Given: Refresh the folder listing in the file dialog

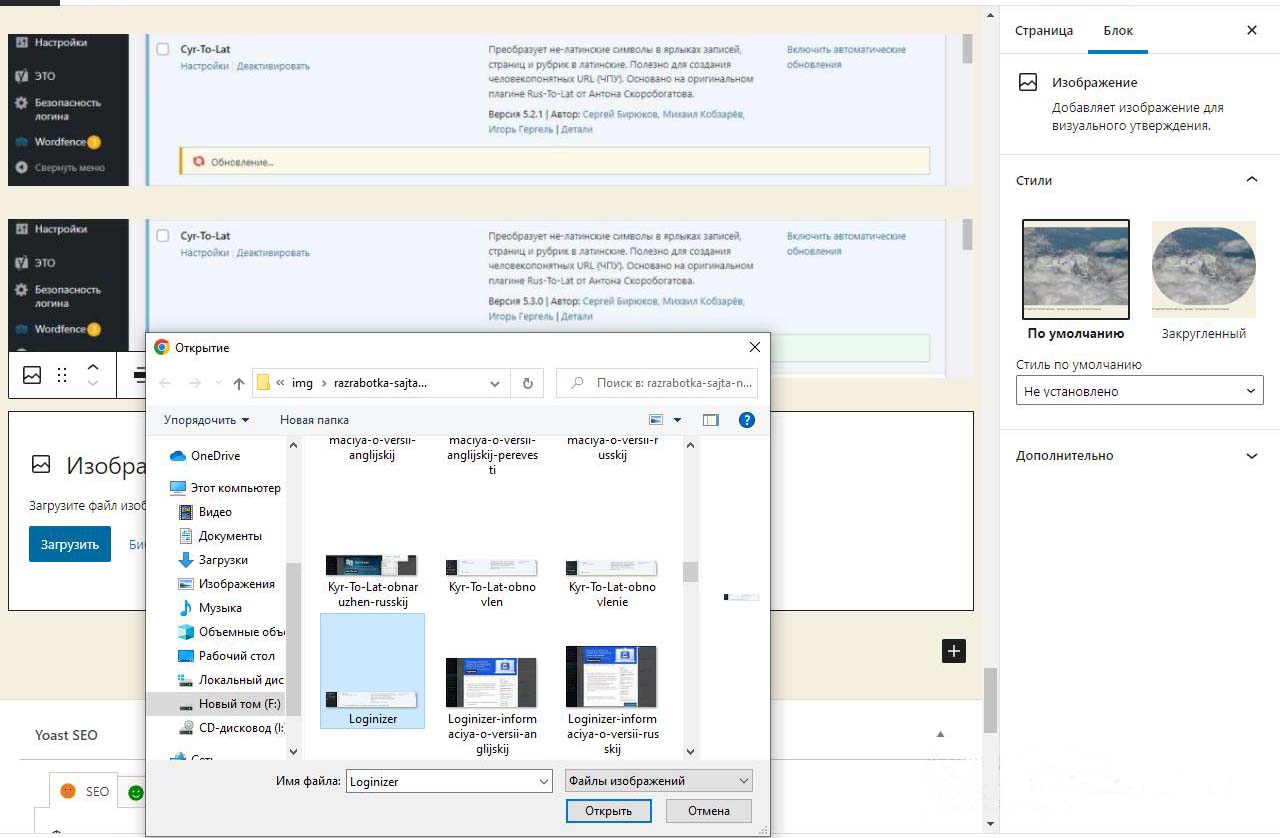Looking at the screenshot, I should [x=527, y=383].
